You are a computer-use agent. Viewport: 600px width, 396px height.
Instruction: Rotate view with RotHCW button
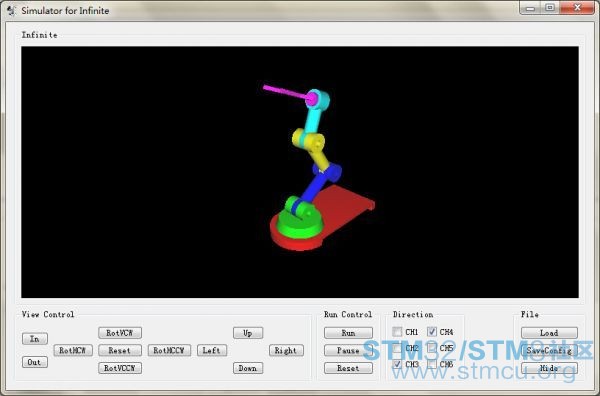(73, 350)
